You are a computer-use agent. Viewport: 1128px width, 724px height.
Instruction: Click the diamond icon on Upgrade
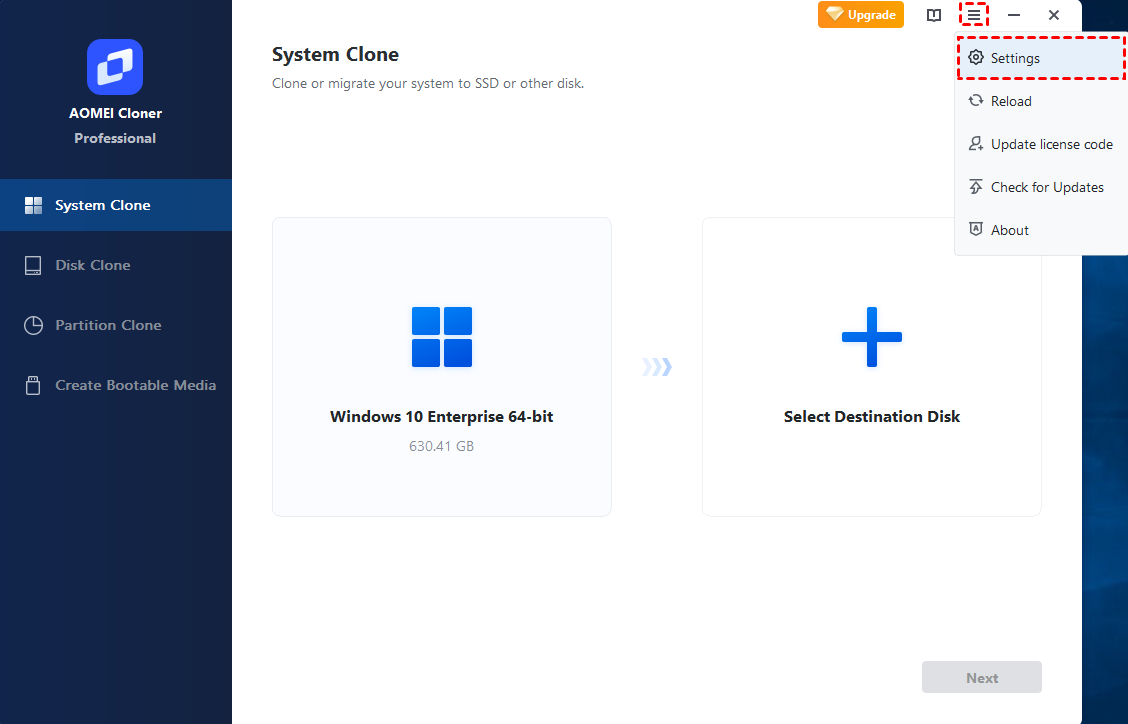click(x=834, y=14)
